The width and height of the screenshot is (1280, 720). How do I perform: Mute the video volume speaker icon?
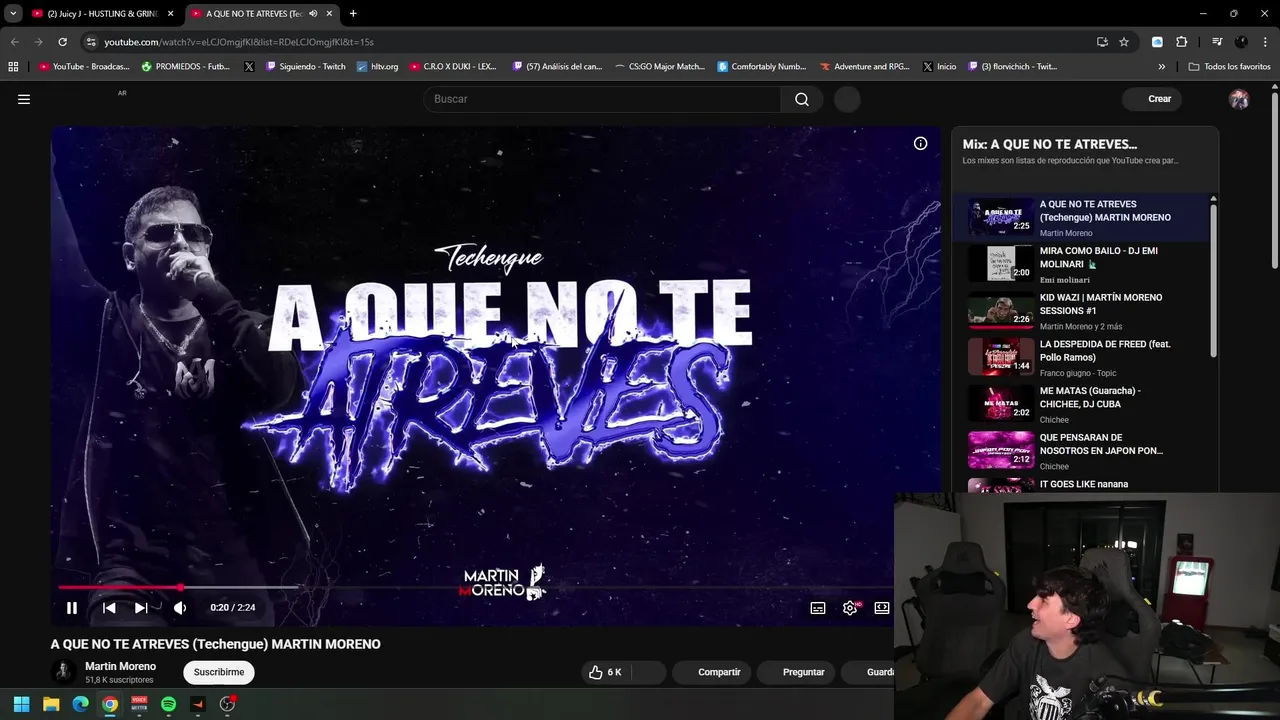click(180, 607)
